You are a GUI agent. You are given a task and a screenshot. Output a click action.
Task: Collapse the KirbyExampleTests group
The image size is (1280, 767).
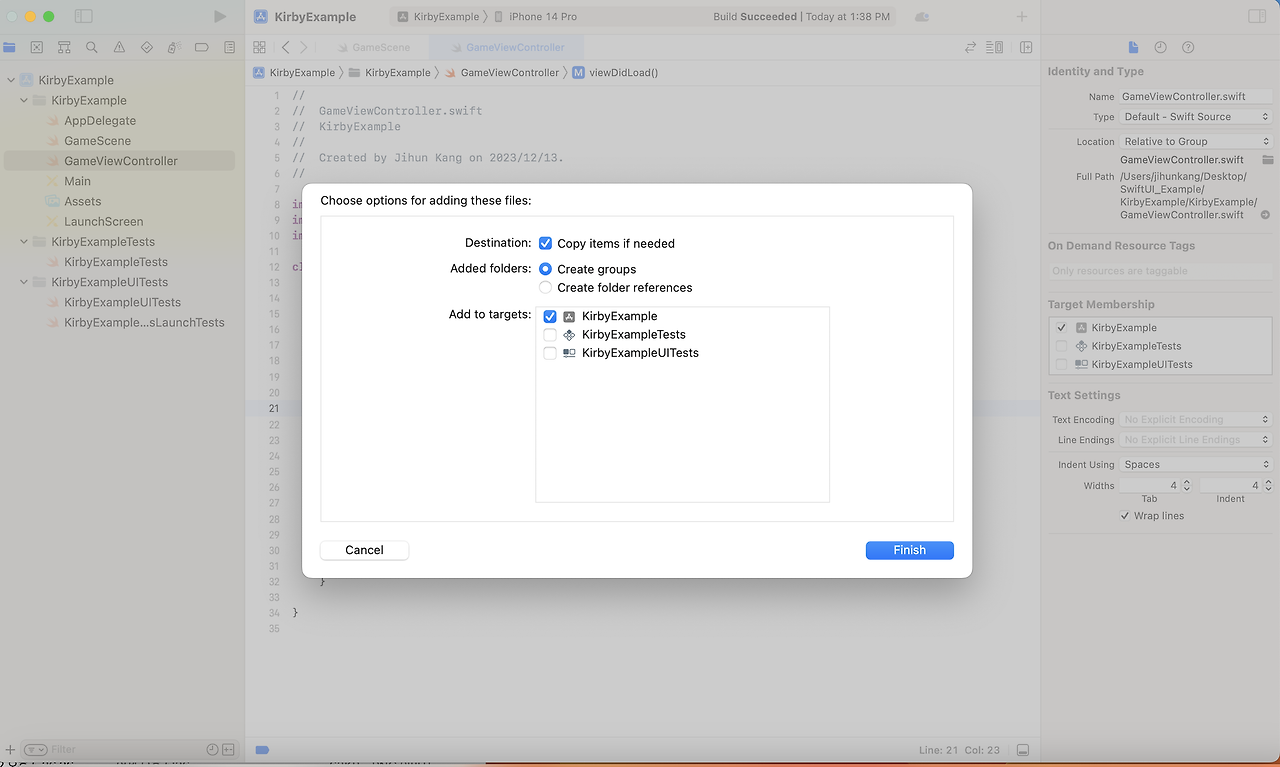pyautogui.click(x=24, y=242)
